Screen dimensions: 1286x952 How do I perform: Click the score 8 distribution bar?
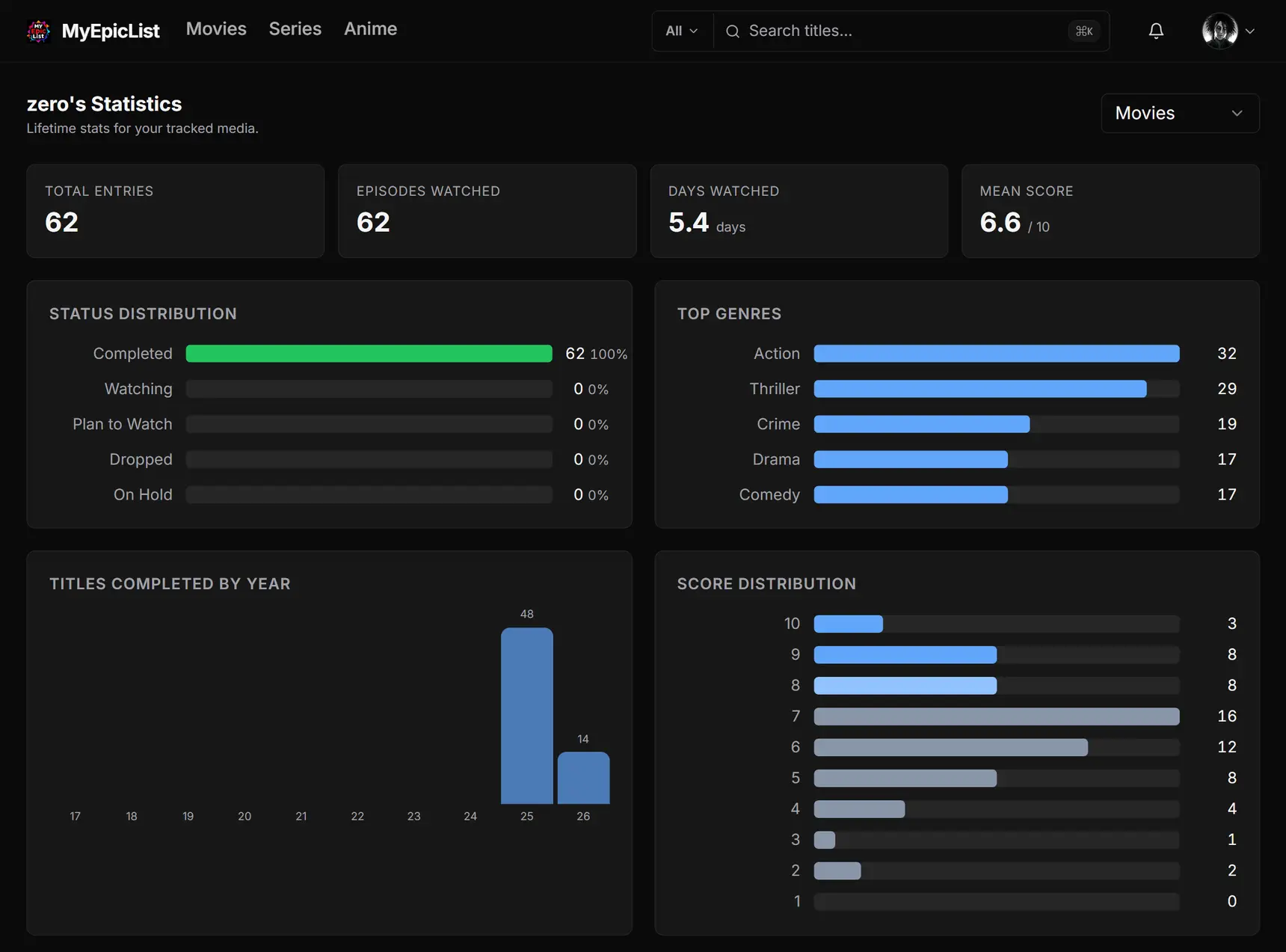(905, 685)
